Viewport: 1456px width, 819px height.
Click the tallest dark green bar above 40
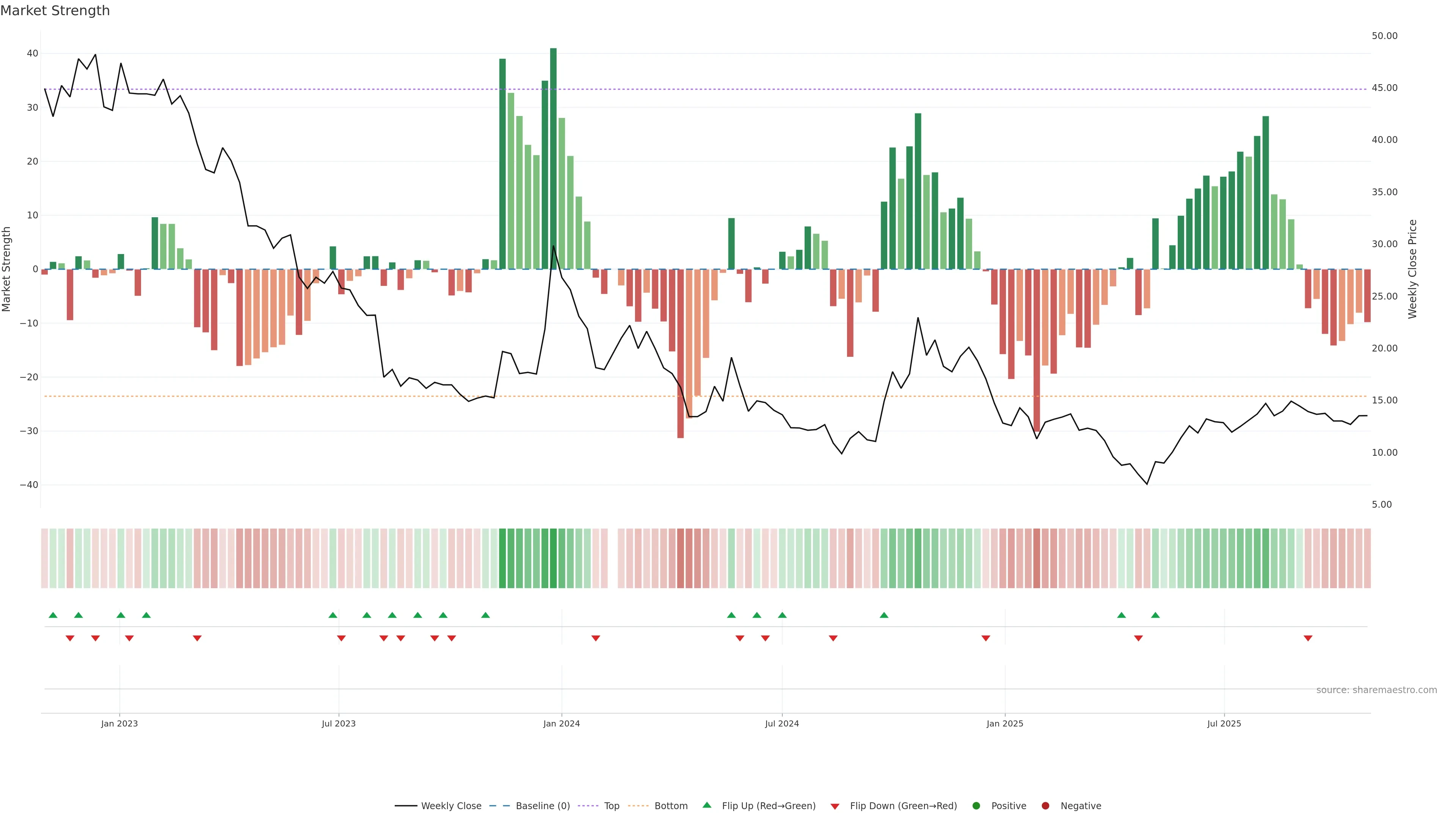coord(553,158)
